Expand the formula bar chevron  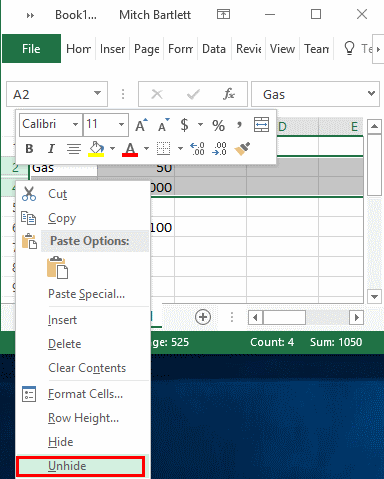pos(371,94)
